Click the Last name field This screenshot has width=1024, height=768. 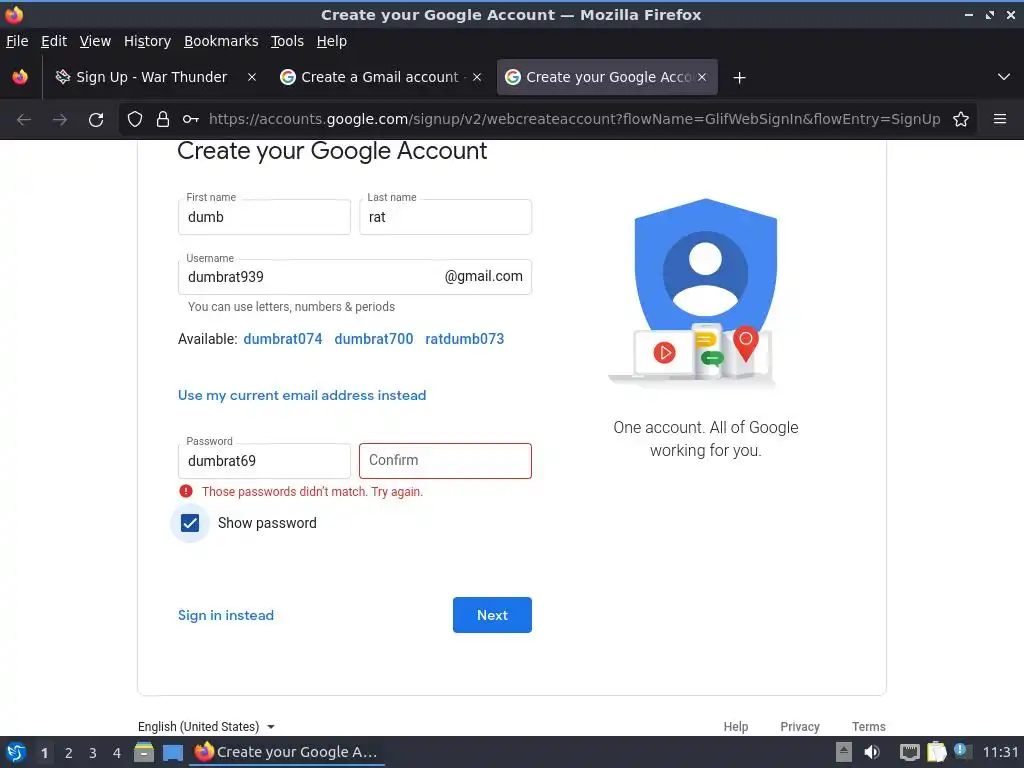[x=445, y=217]
